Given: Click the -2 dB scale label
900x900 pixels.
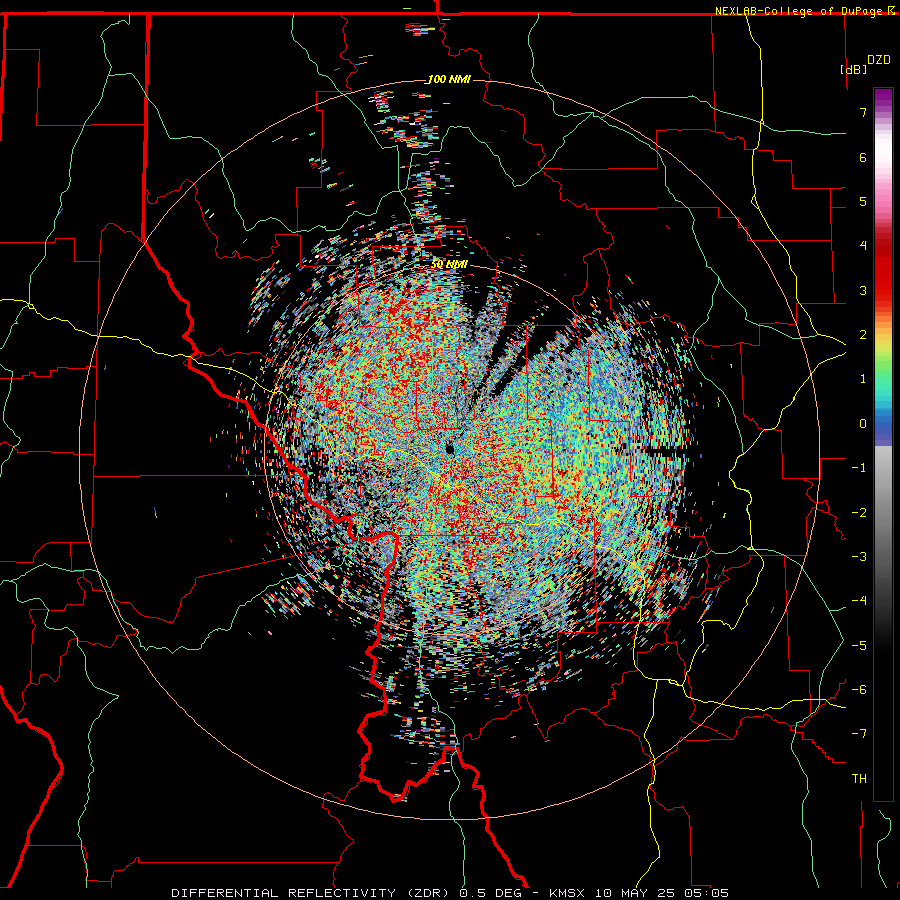Looking at the screenshot, I should (x=859, y=513).
